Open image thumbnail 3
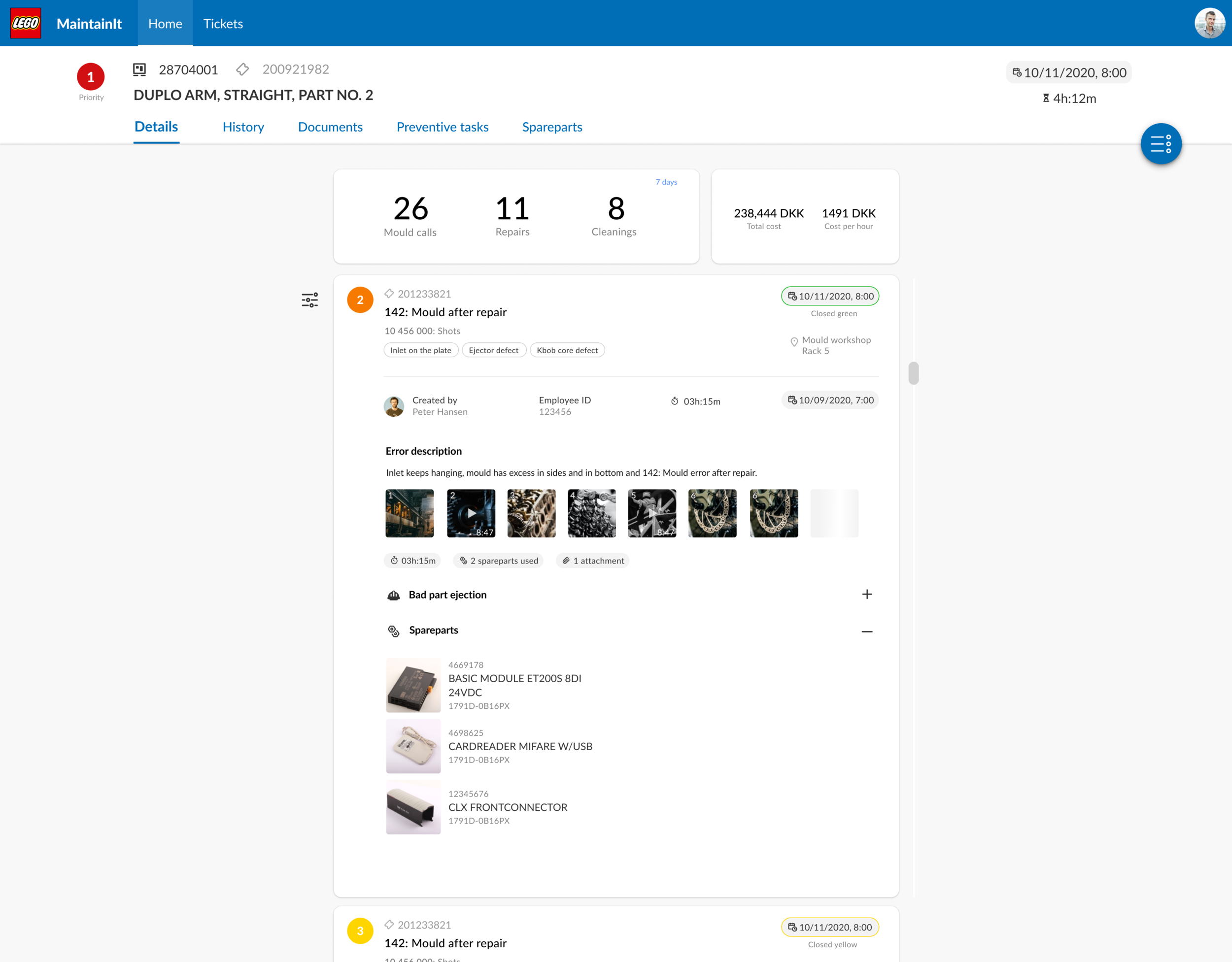 531,513
